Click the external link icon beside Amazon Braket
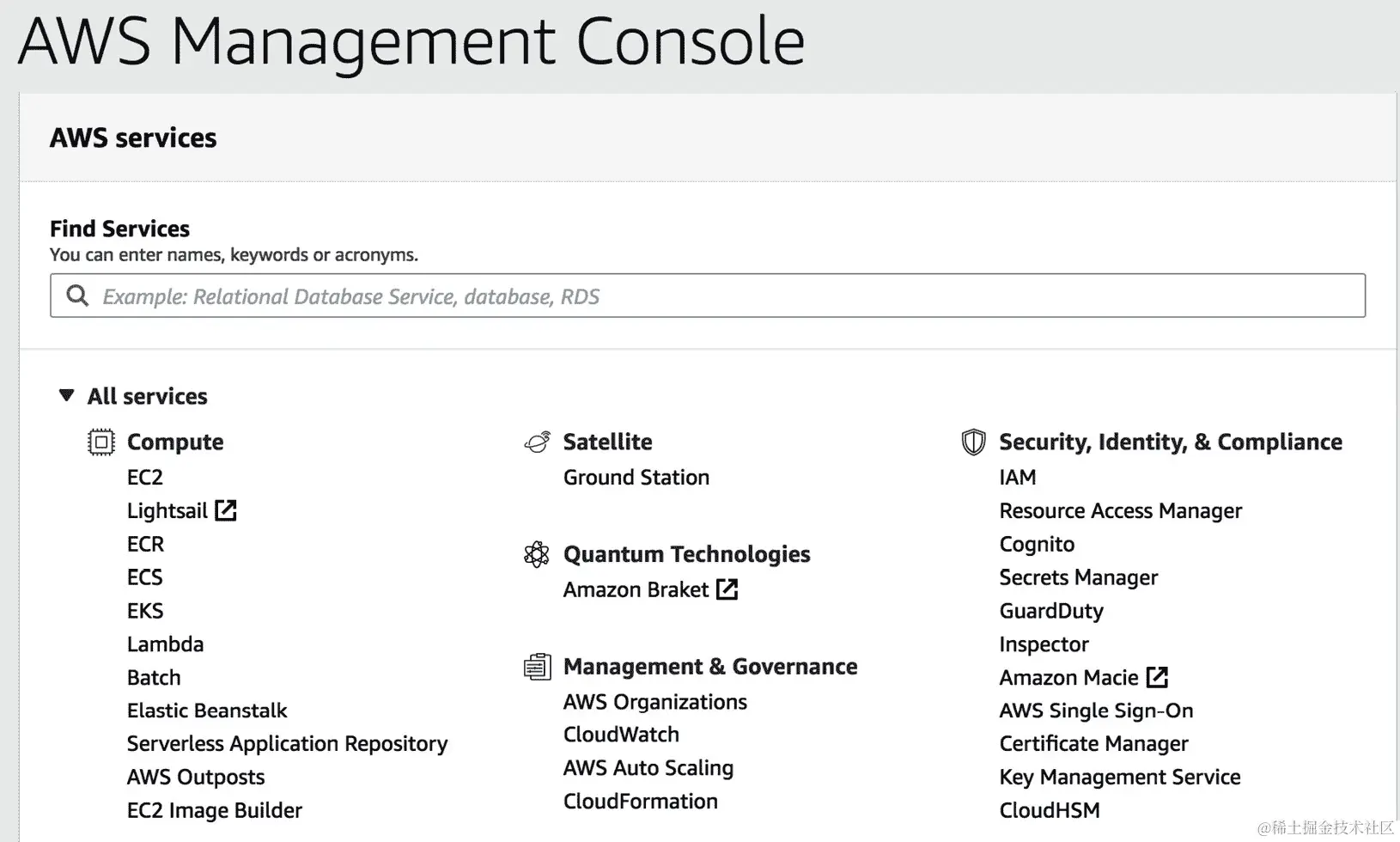The height and width of the screenshot is (842, 1400). tap(727, 589)
